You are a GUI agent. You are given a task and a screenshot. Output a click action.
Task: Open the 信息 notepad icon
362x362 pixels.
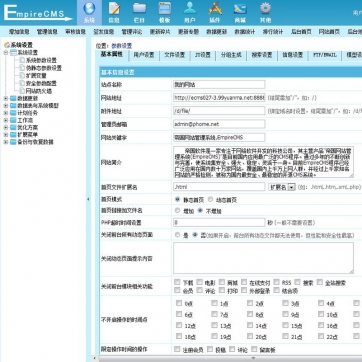pos(114,9)
